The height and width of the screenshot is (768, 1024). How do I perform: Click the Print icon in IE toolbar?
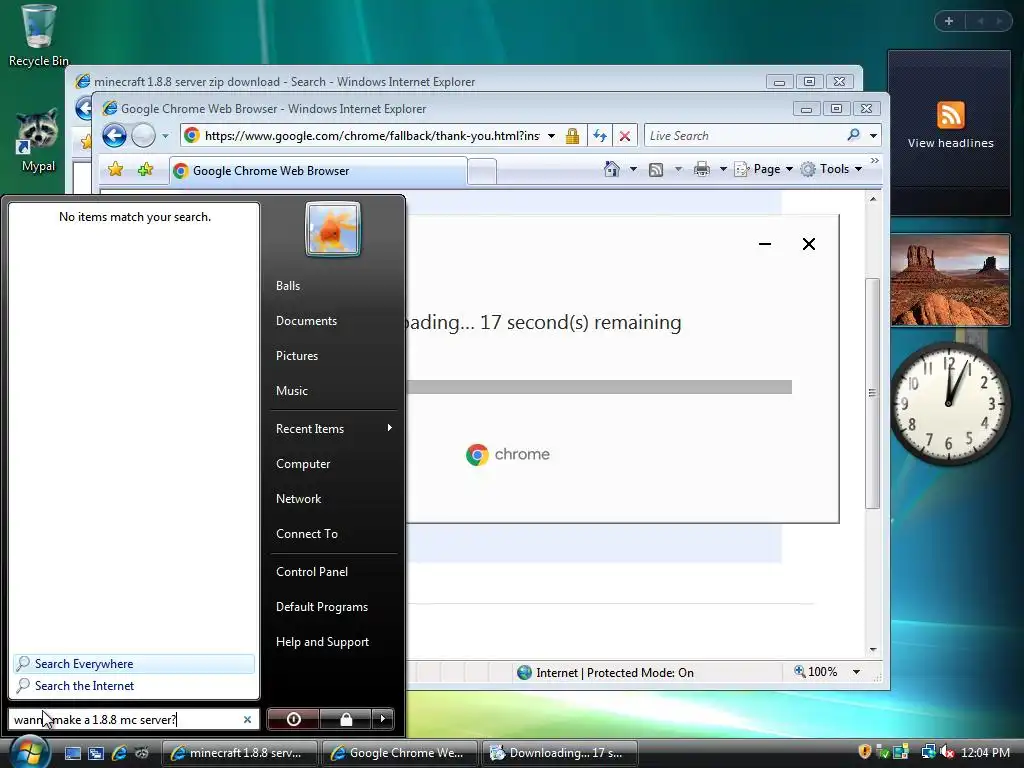pyautogui.click(x=702, y=169)
